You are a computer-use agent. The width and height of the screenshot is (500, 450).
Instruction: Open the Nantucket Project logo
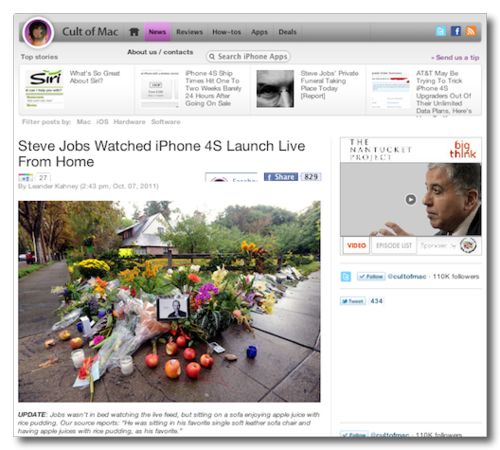click(381, 149)
